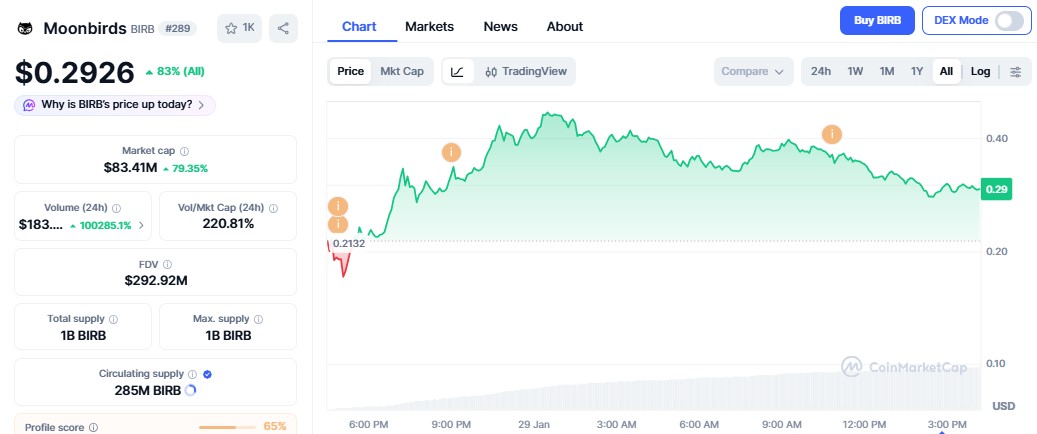Switch to line chart view icon

click(x=457, y=72)
